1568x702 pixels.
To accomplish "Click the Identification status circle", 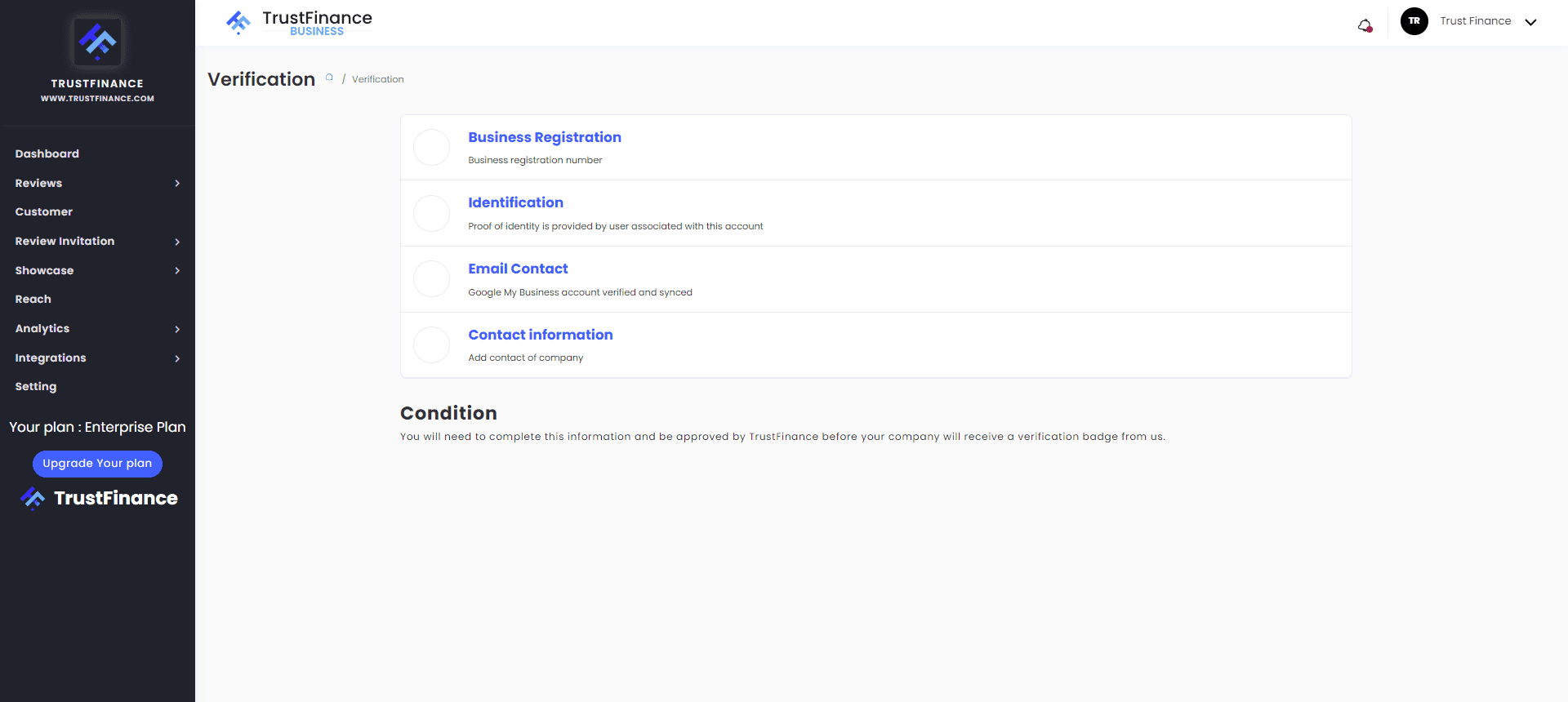I will coord(431,213).
